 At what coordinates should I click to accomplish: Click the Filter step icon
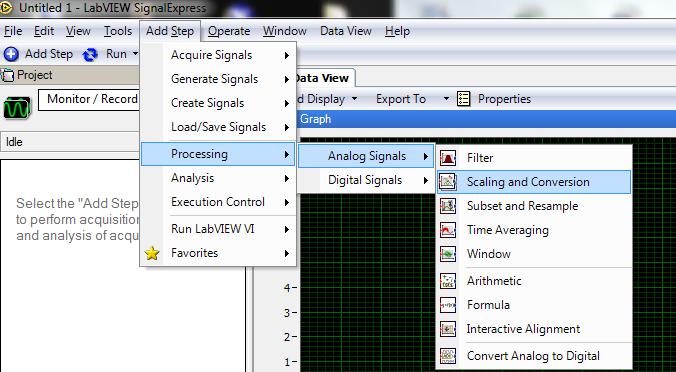tap(448, 158)
